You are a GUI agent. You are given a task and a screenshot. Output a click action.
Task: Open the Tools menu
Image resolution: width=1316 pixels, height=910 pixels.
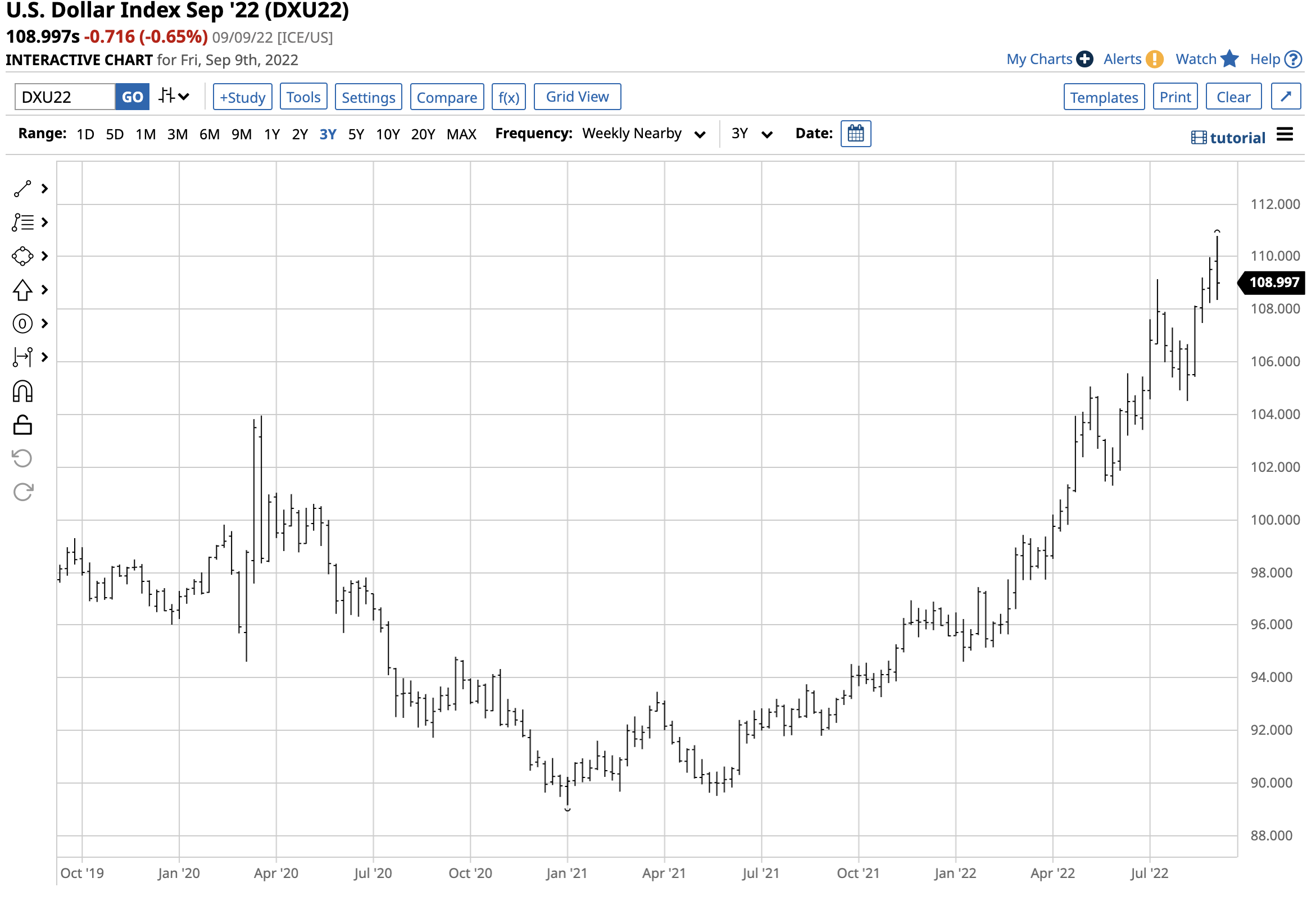click(303, 97)
